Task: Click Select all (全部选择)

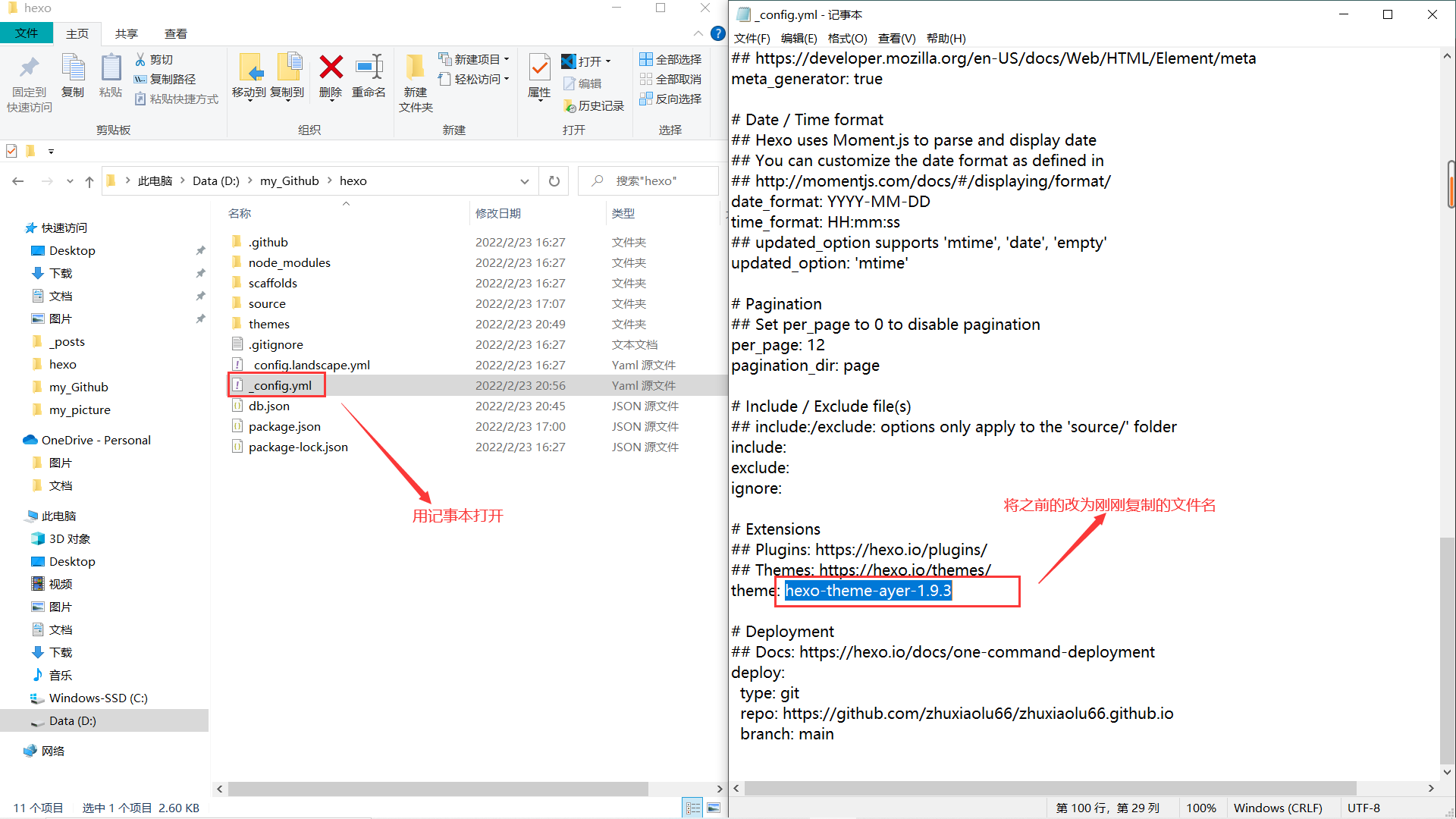Action: [x=670, y=59]
